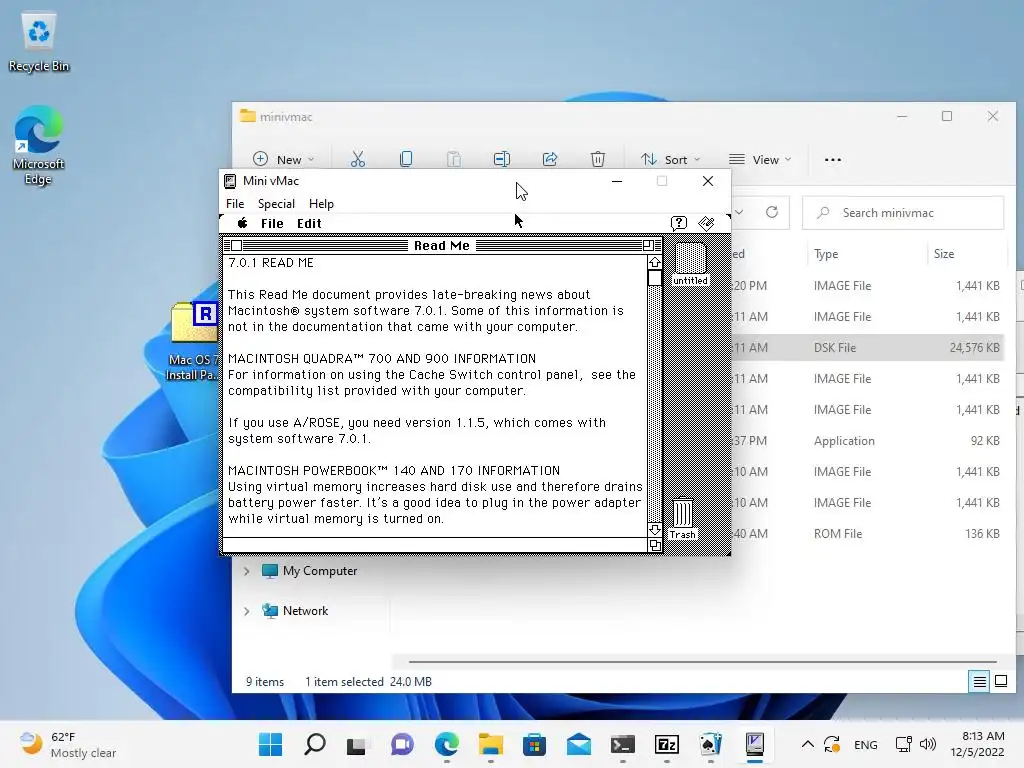The image size is (1024, 768).
Task: Select the Trash icon on Mac desktop
Action: point(682,519)
